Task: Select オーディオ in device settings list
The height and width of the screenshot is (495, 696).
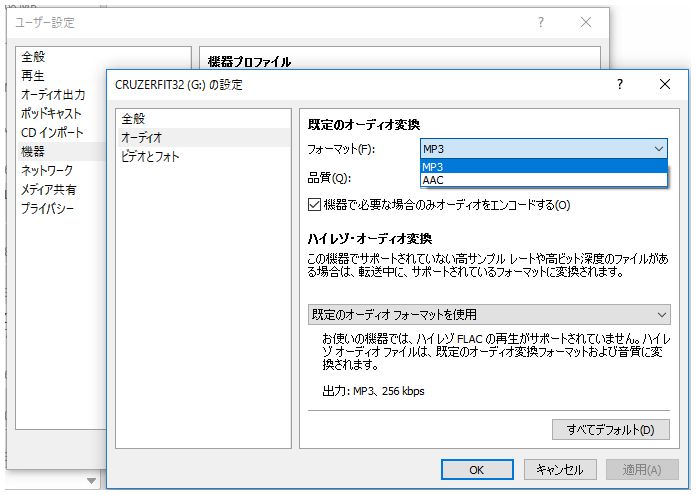Action: [x=203, y=138]
